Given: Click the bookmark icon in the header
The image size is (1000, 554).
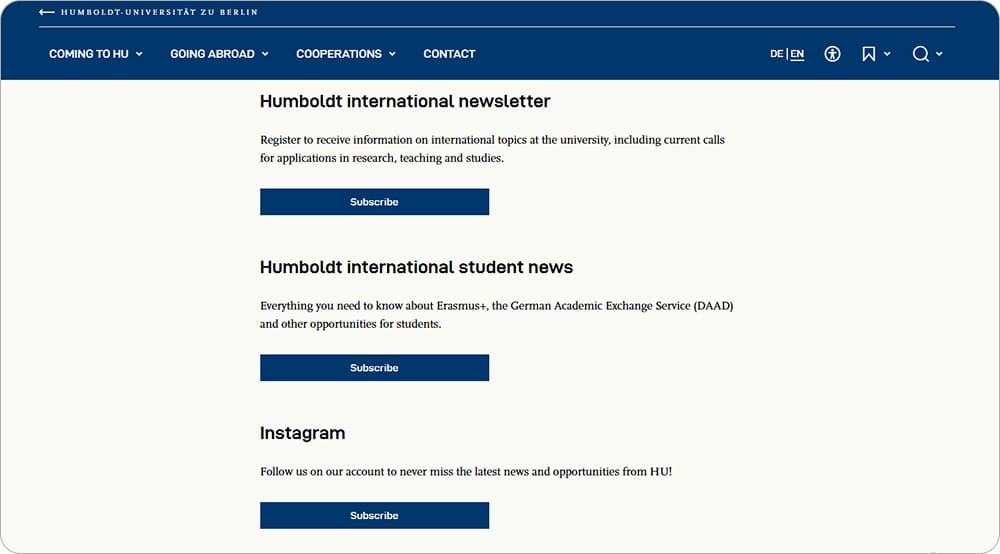Looking at the screenshot, I should point(869,54).
